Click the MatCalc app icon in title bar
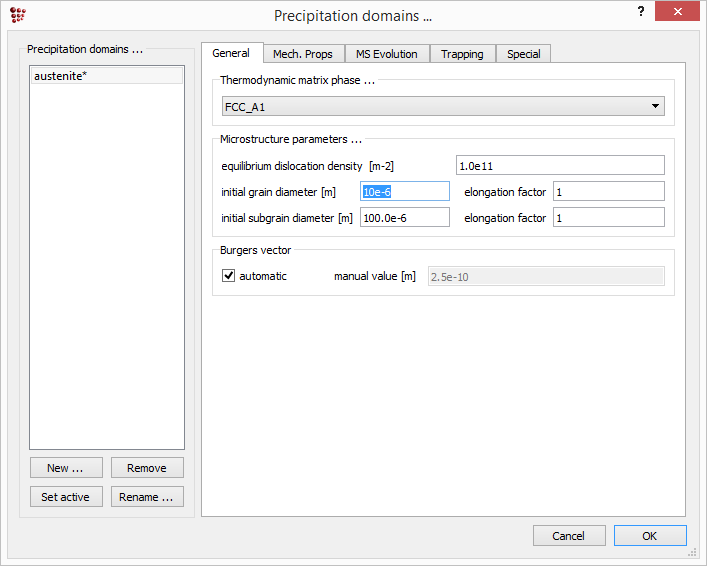The image size is (707, 566). click(18, 15)
